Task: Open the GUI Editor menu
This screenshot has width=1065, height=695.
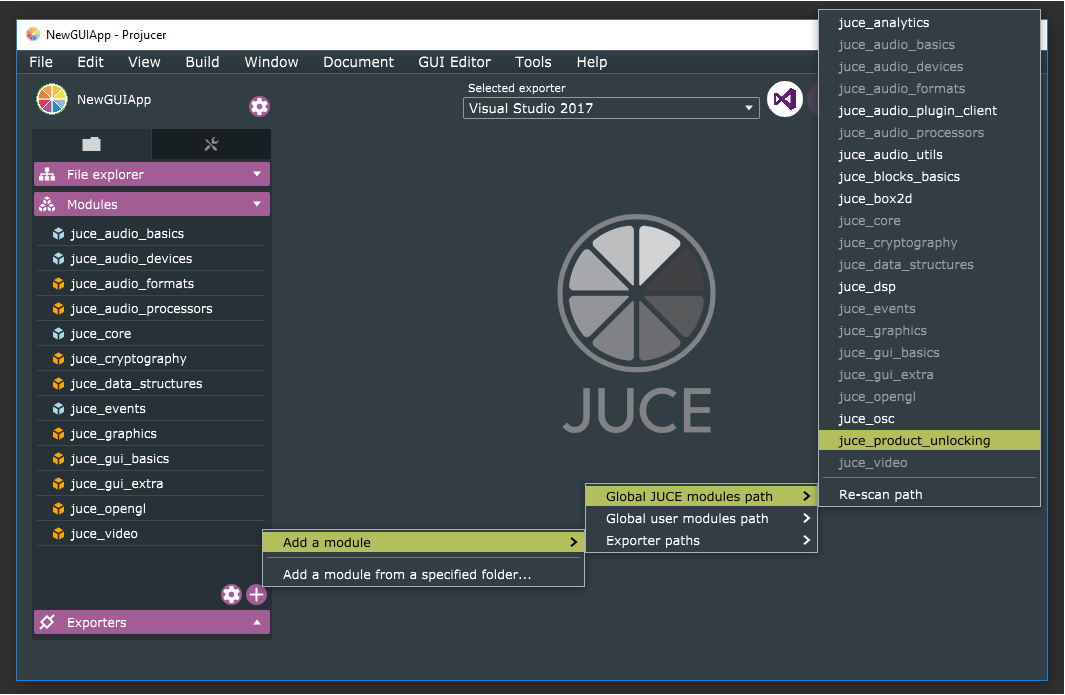Action: [454, 62]
